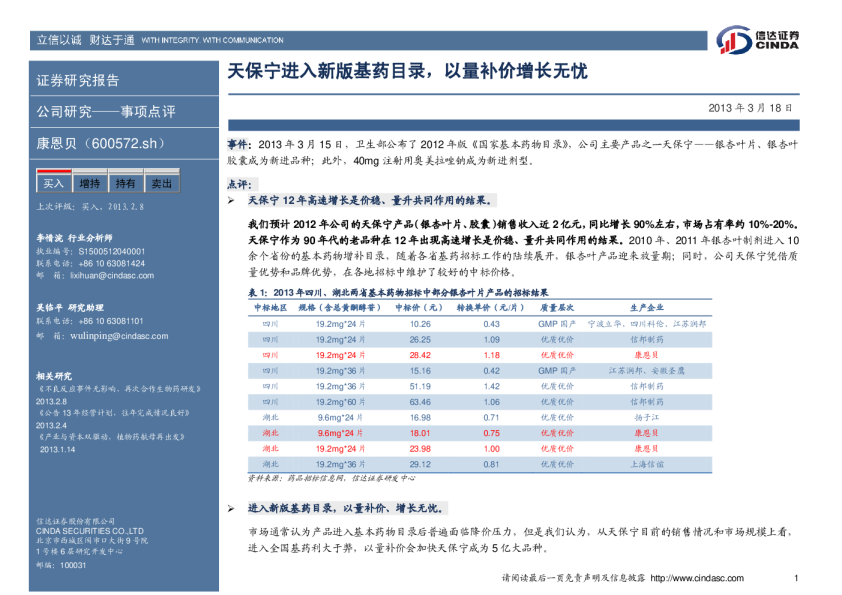Select the 卖出 rating box

[160, 183]
